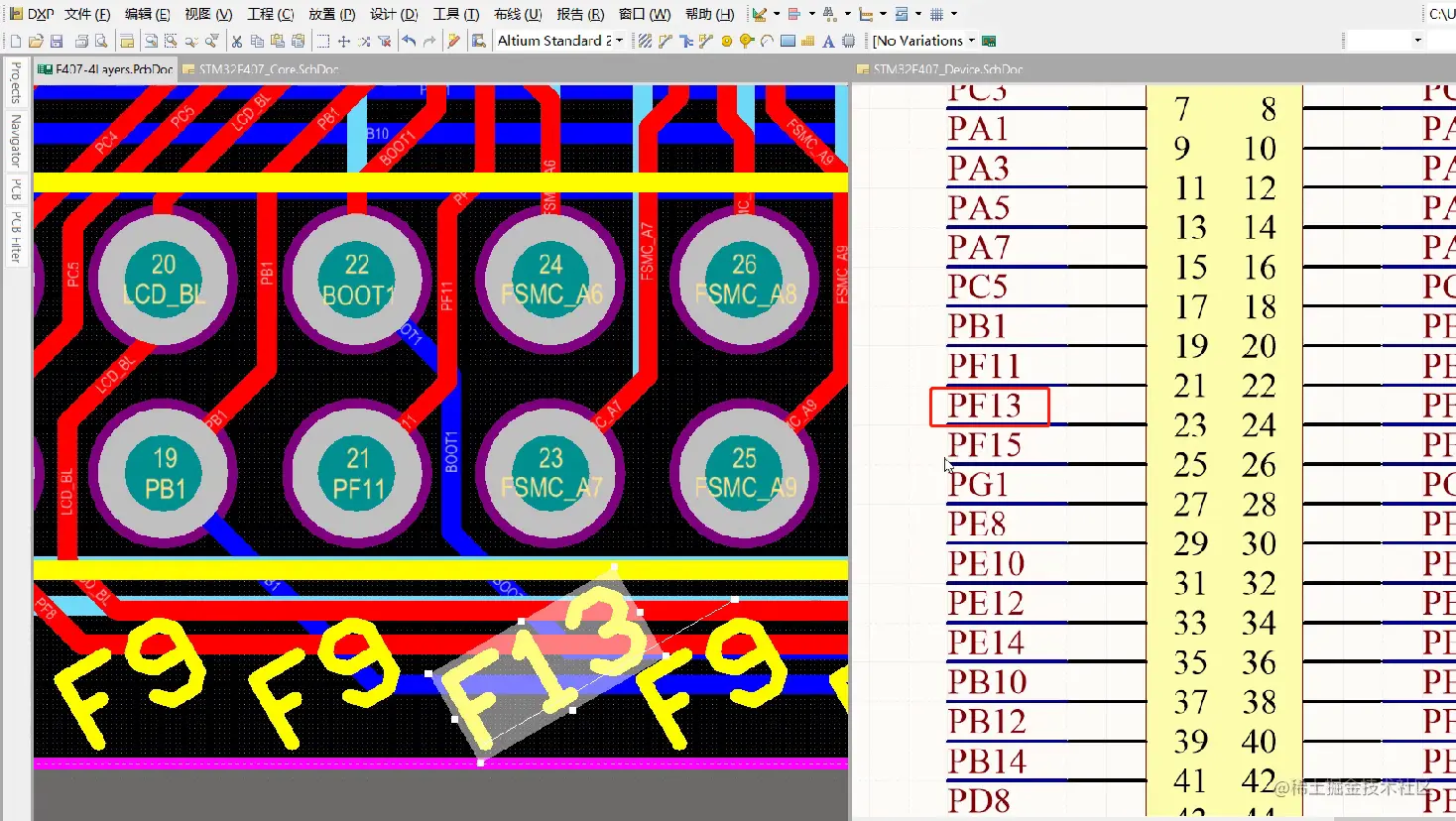The image size is (1456, 821).
Task: Activate the Select Area rectangle tool
Action: (x=323, y=41)
